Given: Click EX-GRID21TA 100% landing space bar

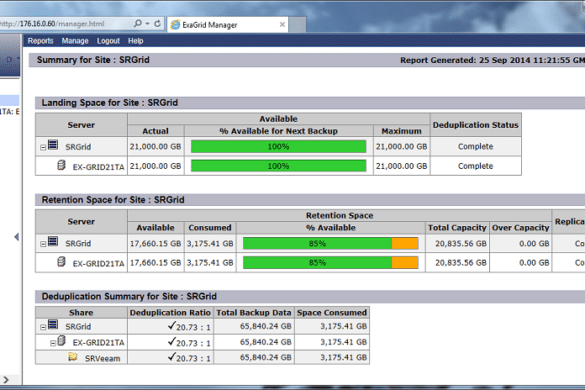Looking at the screenshot, I should pyautogui.click(x=278, y=166).
